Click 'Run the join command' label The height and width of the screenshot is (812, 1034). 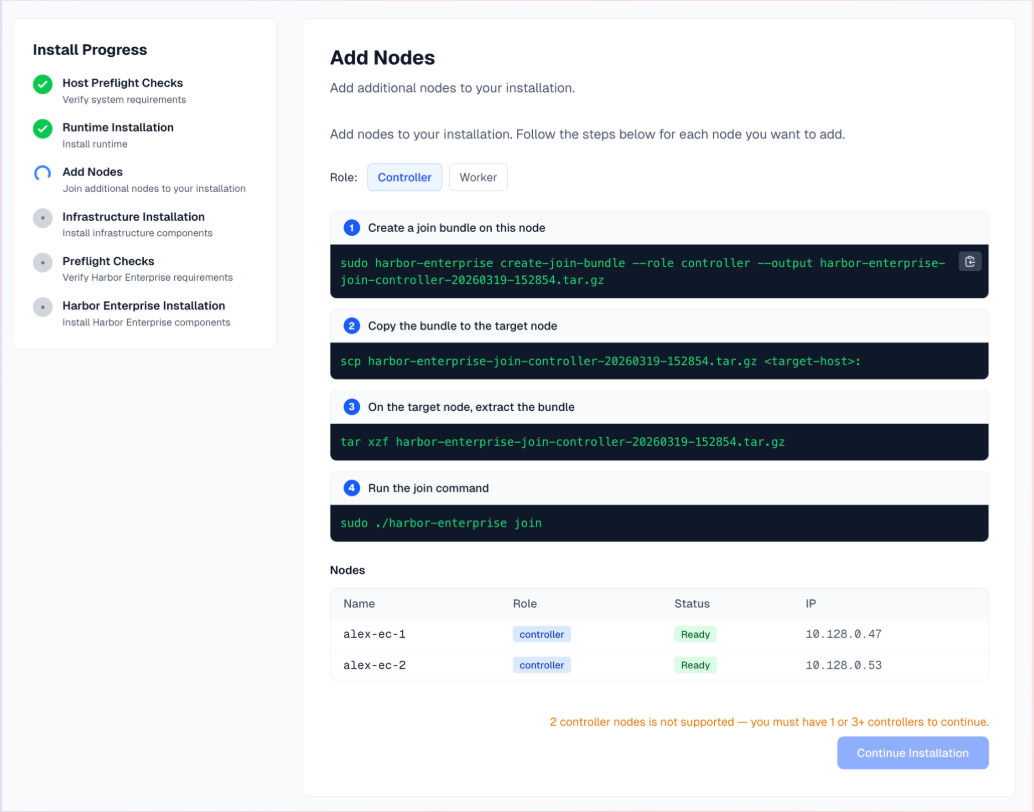[428, 488]
